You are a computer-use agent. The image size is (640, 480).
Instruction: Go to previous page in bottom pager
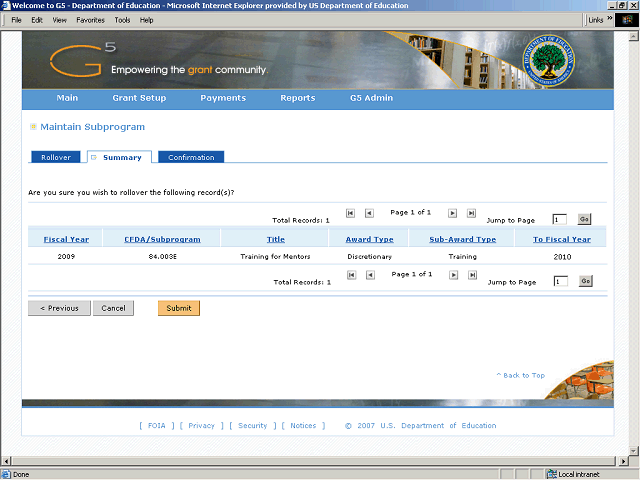pyautogui.click(x=370, y=275)
